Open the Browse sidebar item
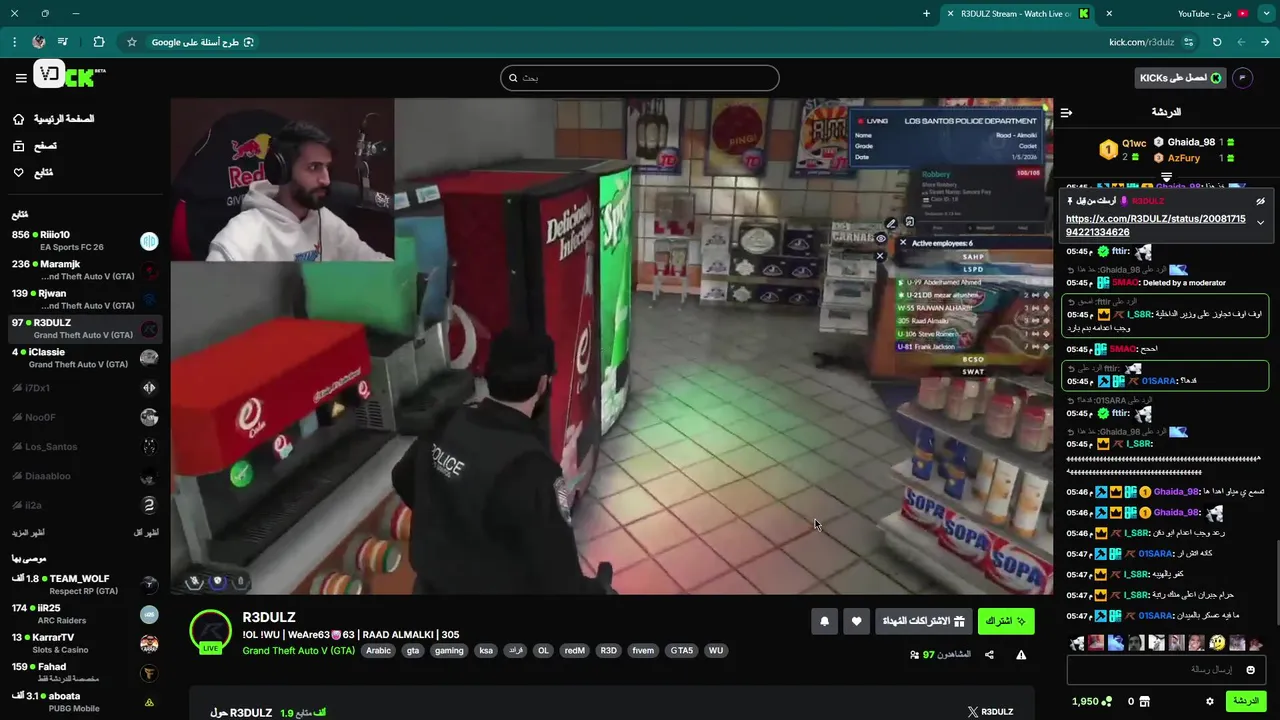 point(34,146)
